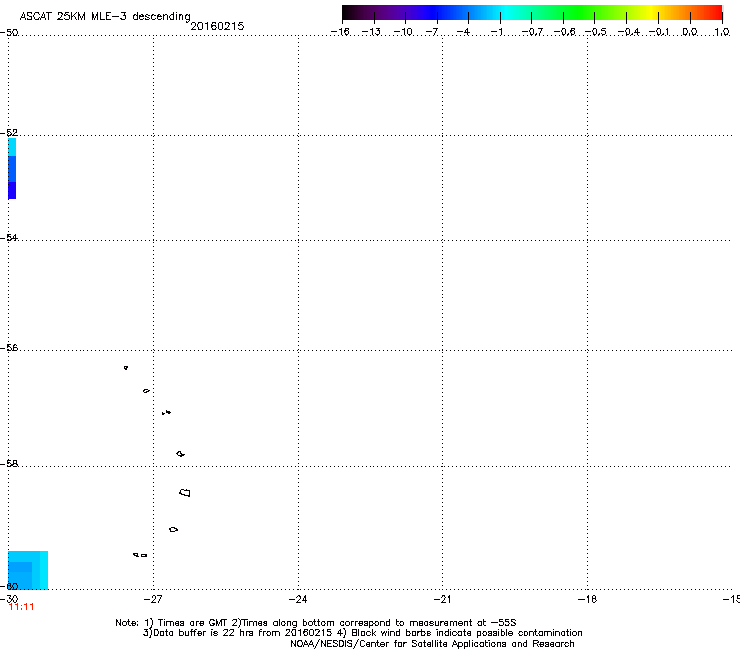Click the longitude label -21
This screenshot has width=740, height=650.
pyautogui.click(x=442, y=599)
